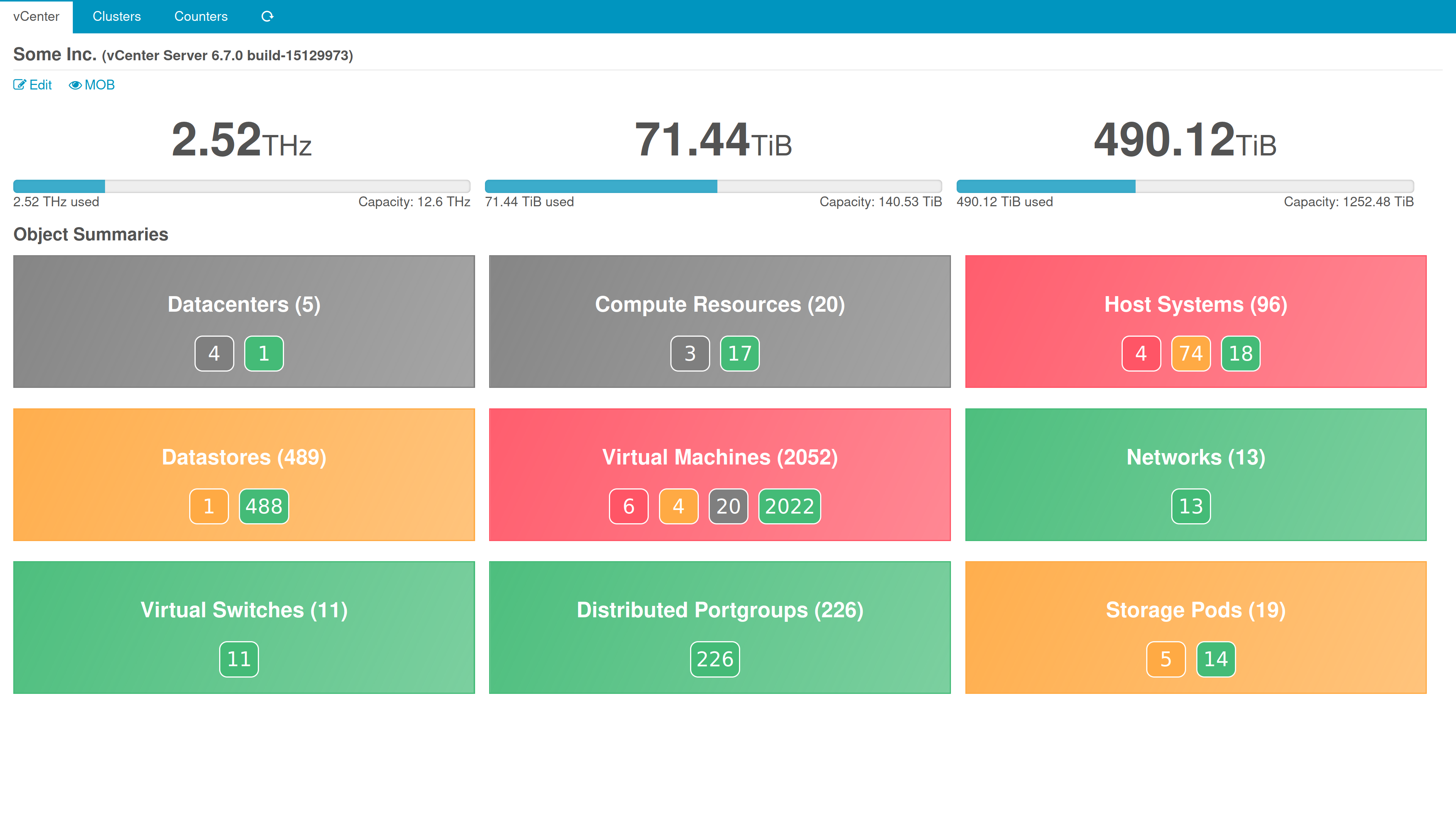Open the Datacenters (5) summary tile

[243, 304]
